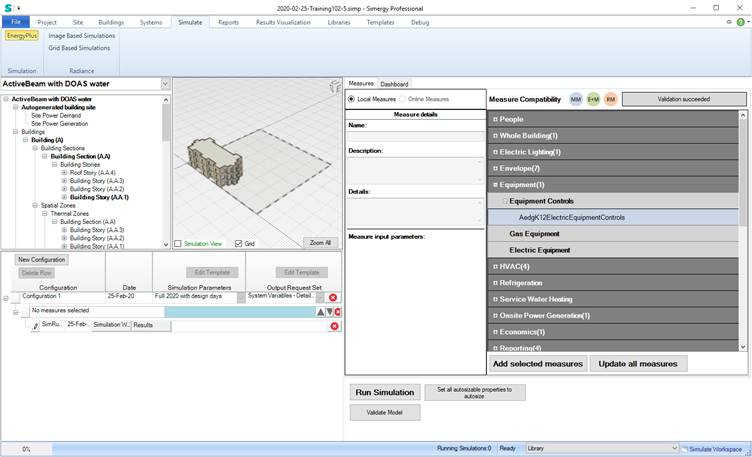Open the ActiveBeam with DOAS water dropdown
Image resolution: width=752 pixels, height=457 pixels.
point(165,84)
